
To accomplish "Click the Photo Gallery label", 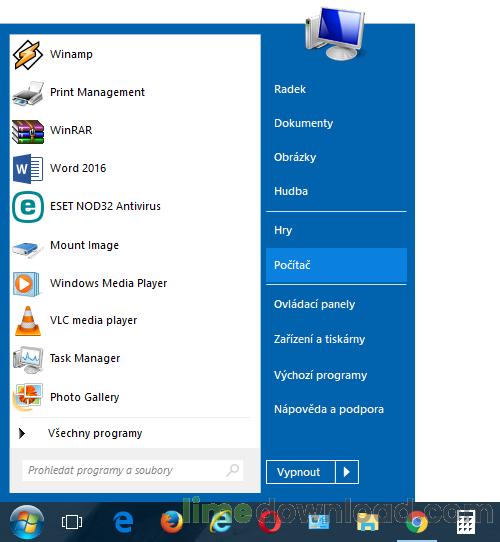I will 84,397.
